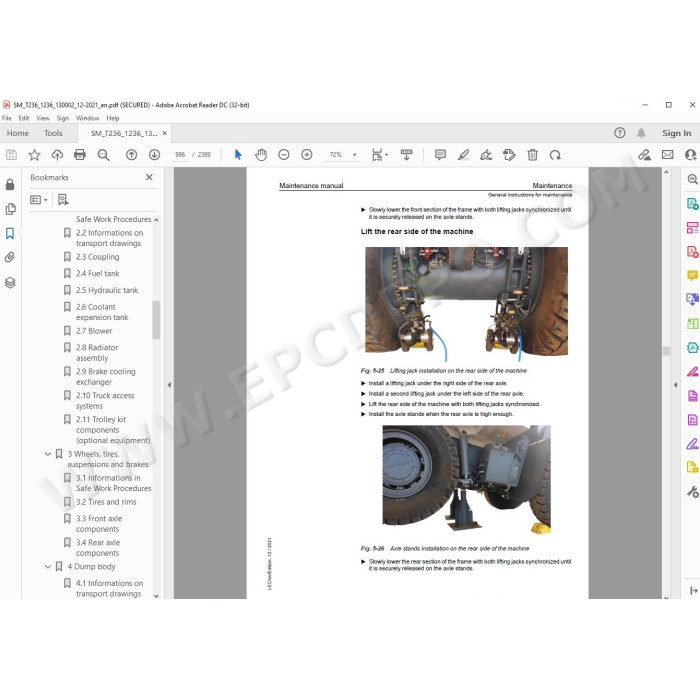Send file by email envelope icon
Image resolution: width=700 pixels, height=700 pixels.
pos(667,155)
